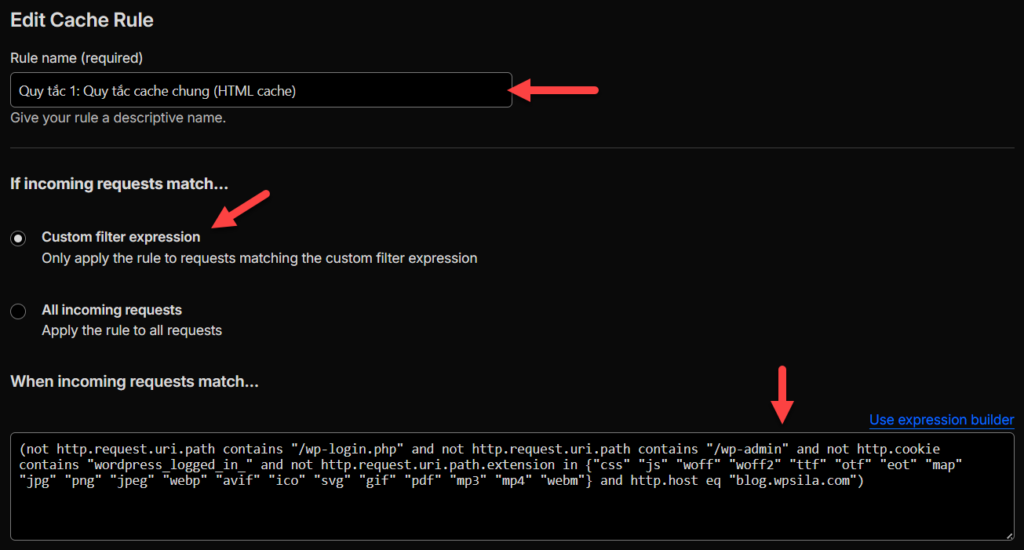
Task: Click the Rule name input field
Action: (260, 90)
